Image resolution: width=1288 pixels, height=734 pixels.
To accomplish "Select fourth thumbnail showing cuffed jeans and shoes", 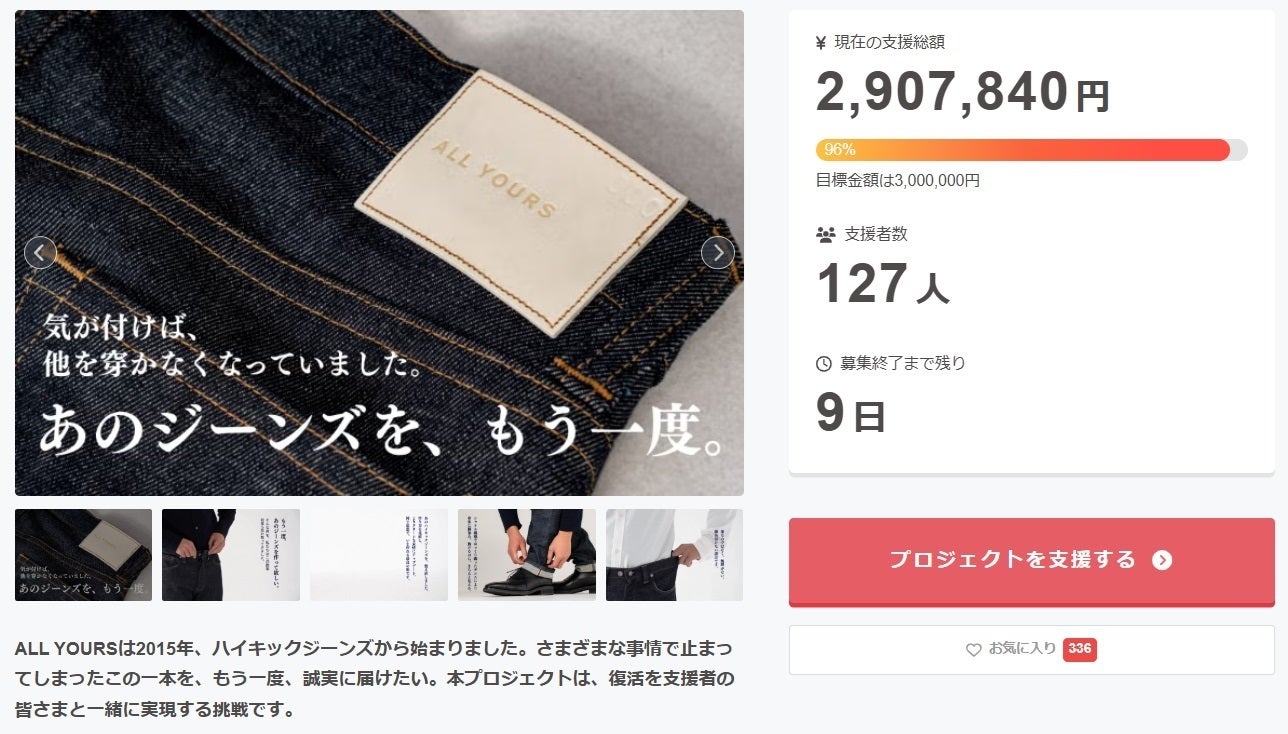I will [527, 555].
